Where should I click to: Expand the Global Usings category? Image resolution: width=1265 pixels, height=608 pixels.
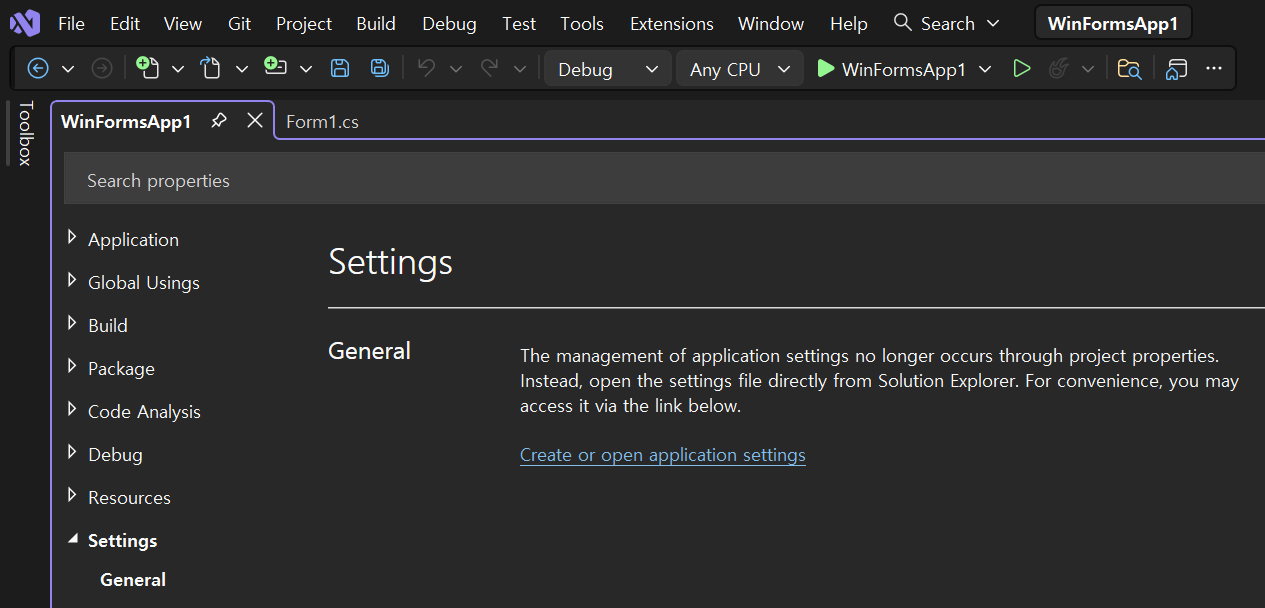click(72, 281)
